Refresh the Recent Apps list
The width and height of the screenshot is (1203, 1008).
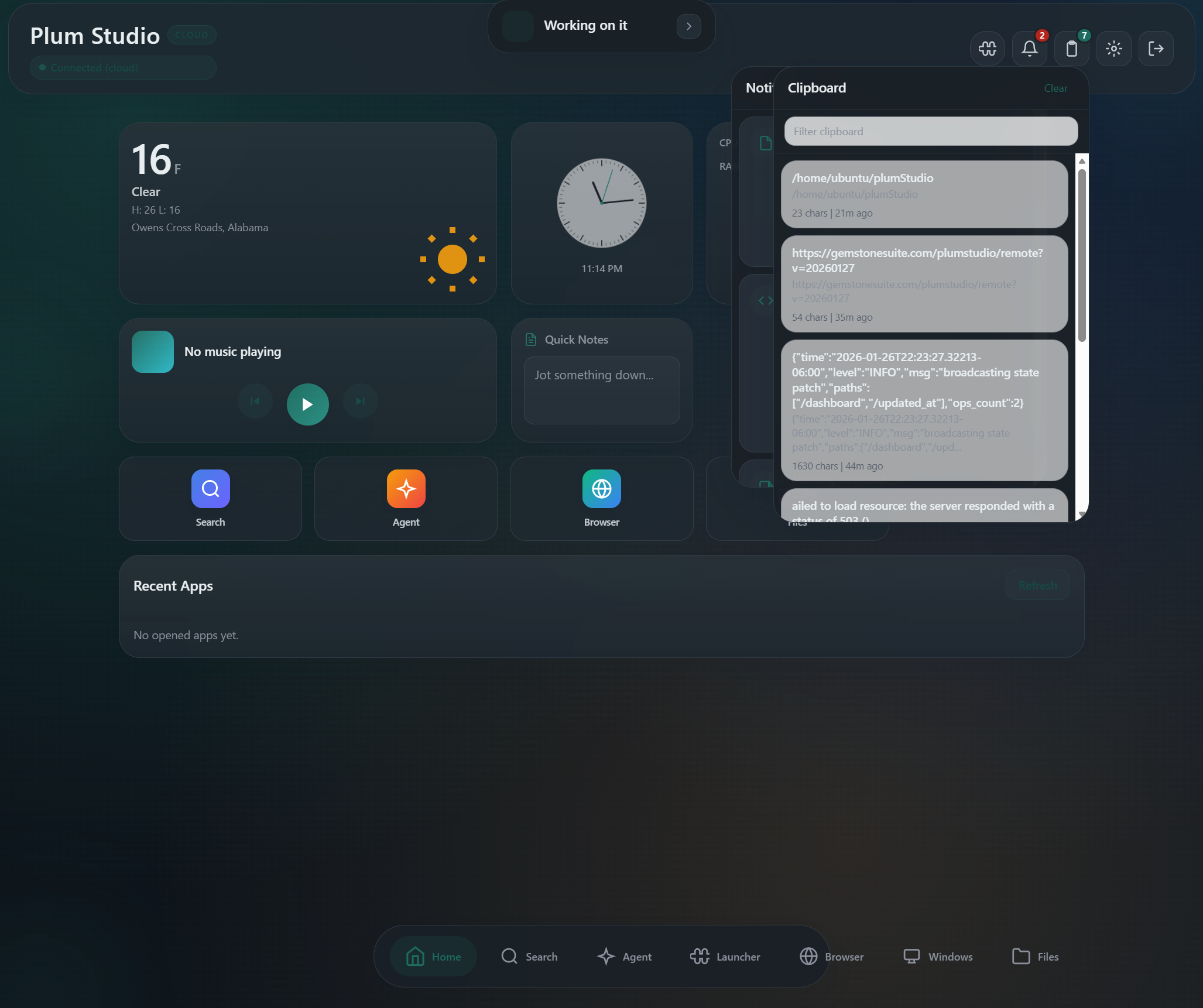[1037, 585]
